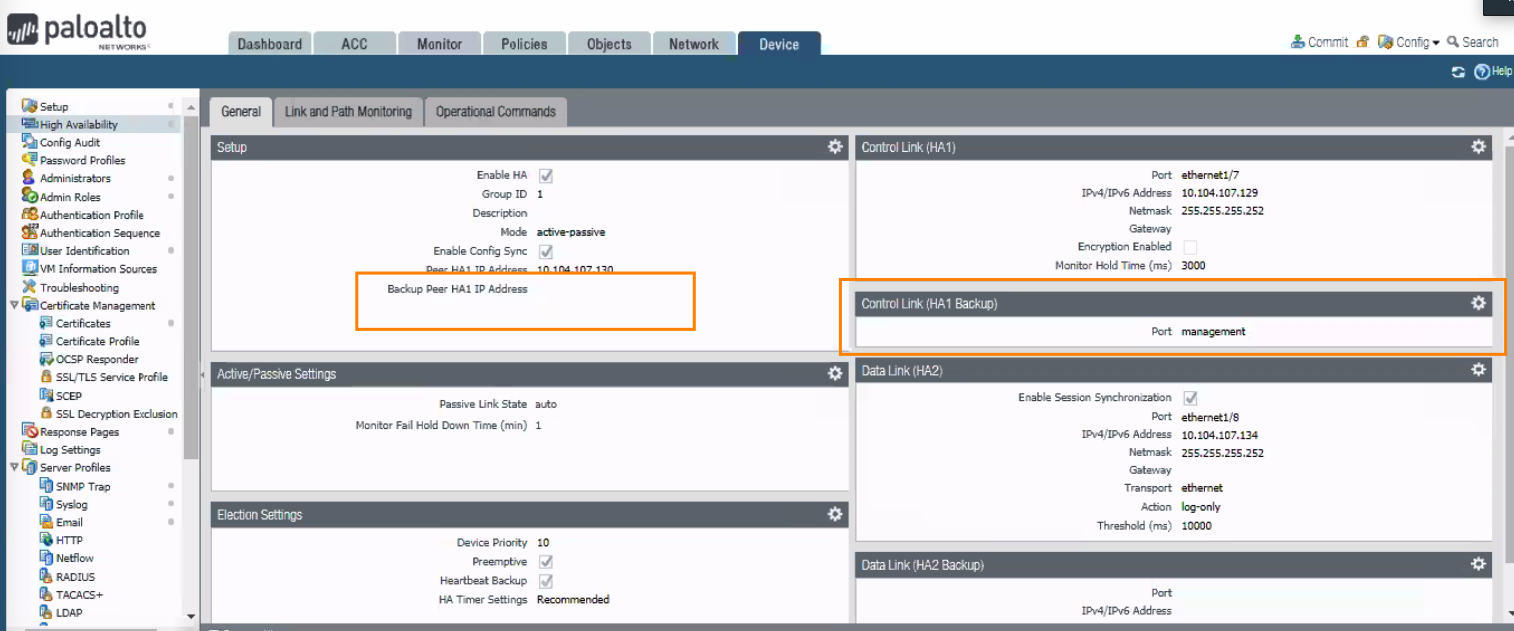Click the 'active-passive' Mode value
Viewport: 1514px width, 631px height.
tap(571, 232)
